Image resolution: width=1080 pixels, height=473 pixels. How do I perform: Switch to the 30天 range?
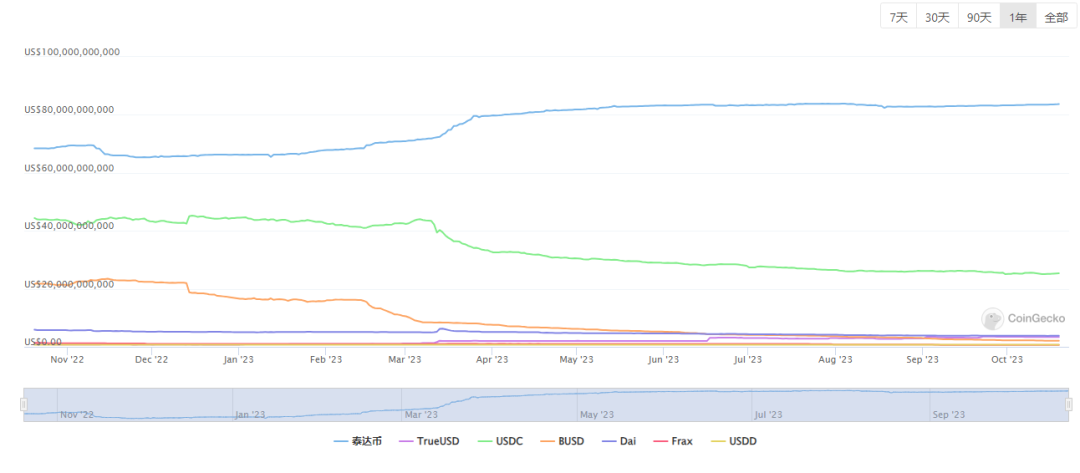tap(937, 17)
